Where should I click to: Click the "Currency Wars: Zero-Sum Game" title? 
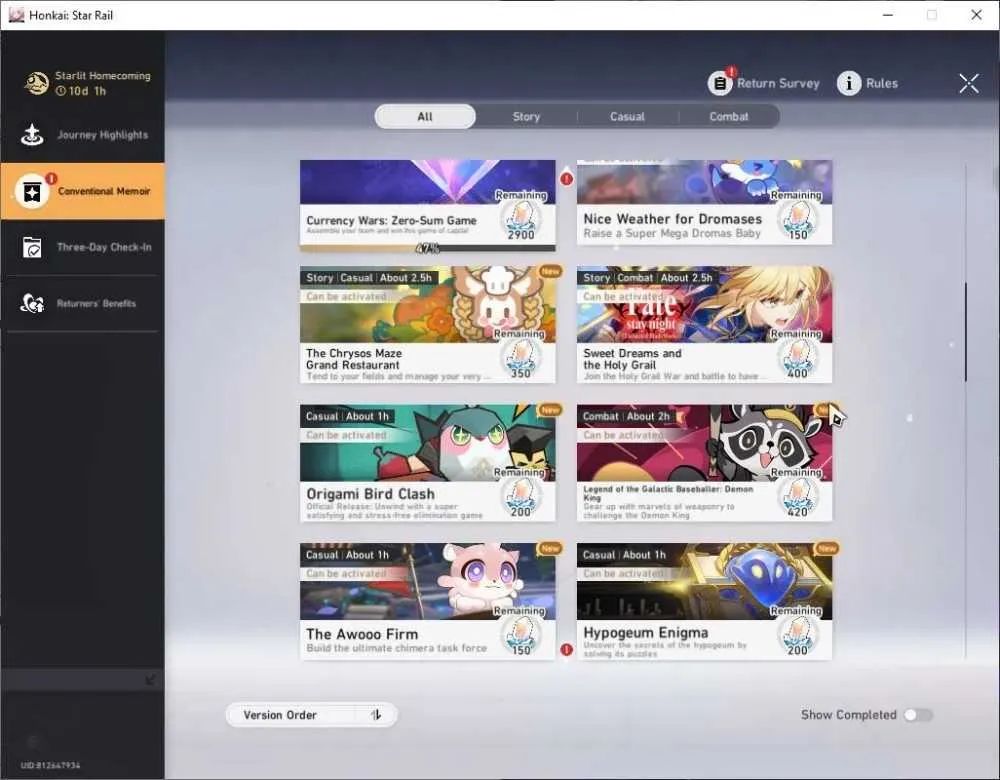click(391, 220)
